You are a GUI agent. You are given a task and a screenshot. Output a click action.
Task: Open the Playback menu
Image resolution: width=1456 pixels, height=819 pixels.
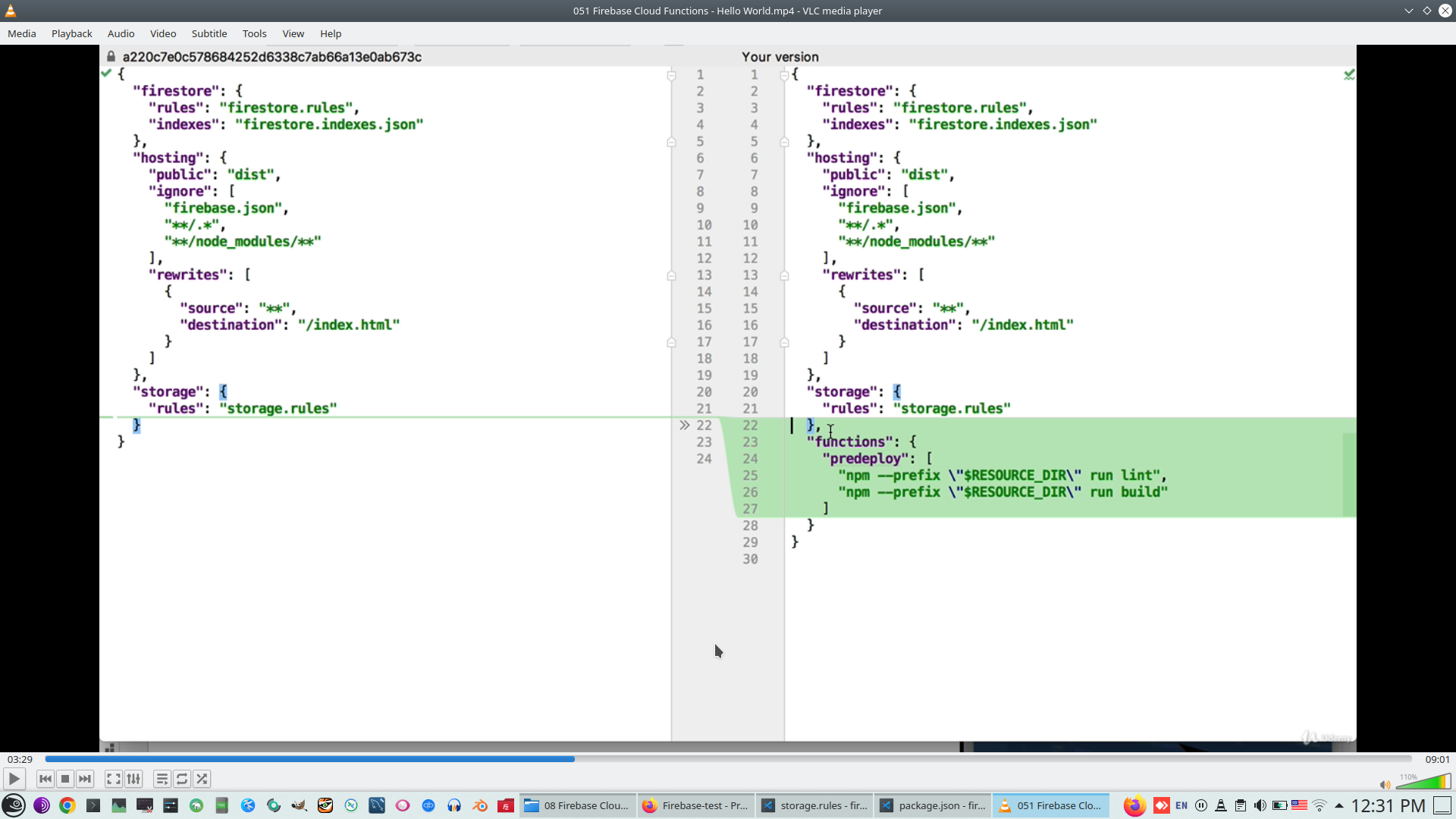(71, 33)
